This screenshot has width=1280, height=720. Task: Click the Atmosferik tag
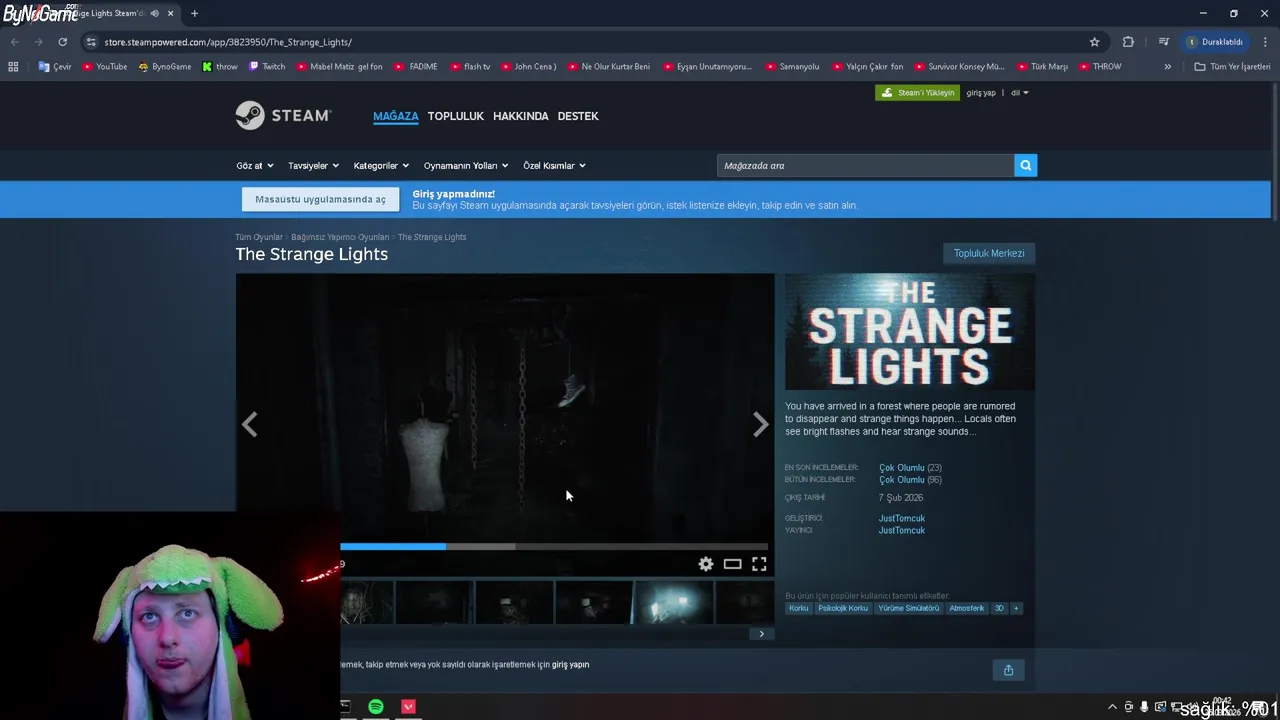click(x=967, y=608)
